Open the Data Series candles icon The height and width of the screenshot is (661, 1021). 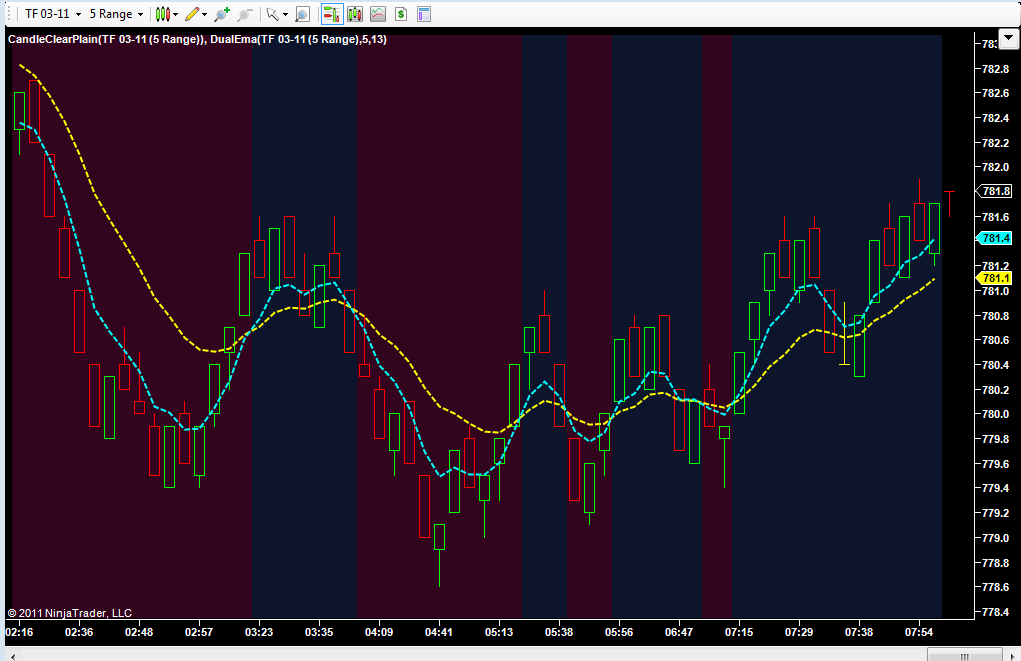coord(355,14)
